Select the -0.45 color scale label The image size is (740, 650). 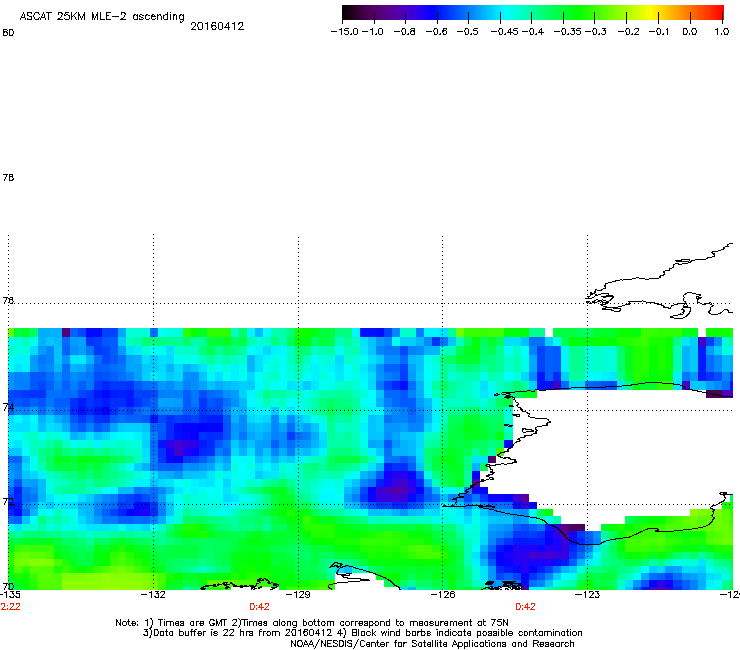tap(505, 32)
